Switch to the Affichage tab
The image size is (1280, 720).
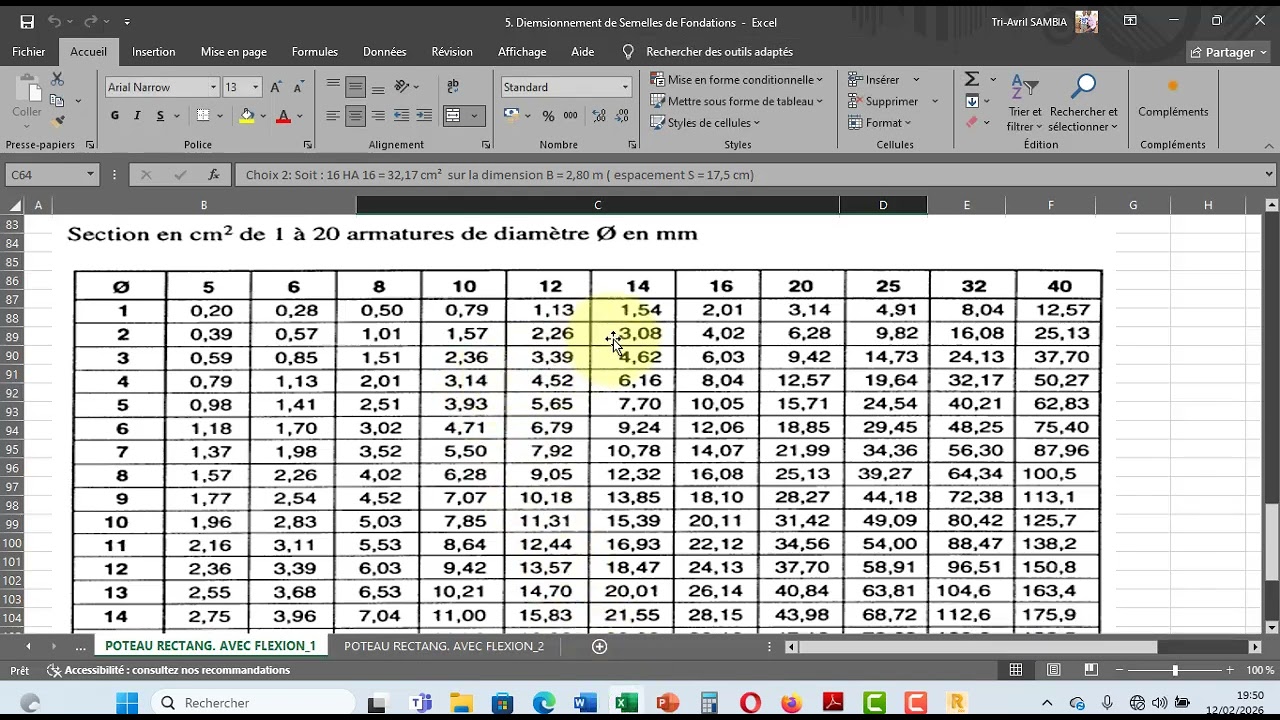[522, 52]
